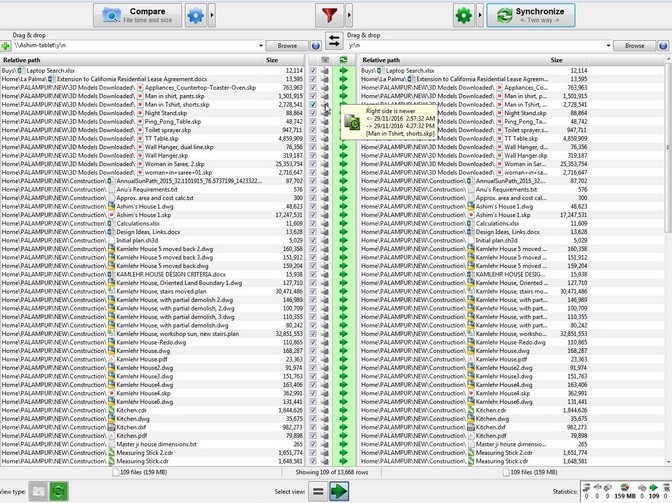Open the red funnel filter settings
Image resolution: width=672 pixels, height=503 pixels.
[329, 16]
